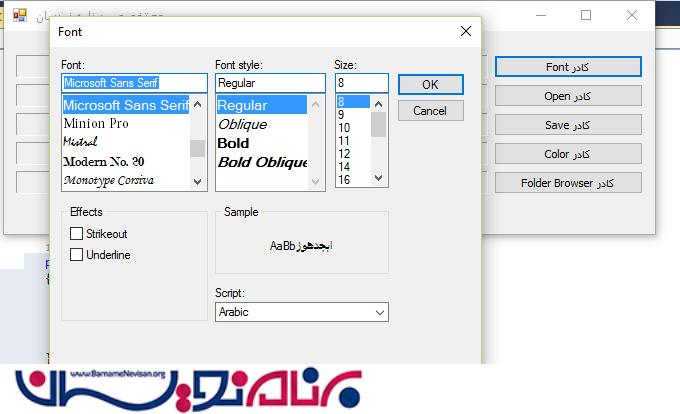Select size 8 in size list

click(353, 102)
